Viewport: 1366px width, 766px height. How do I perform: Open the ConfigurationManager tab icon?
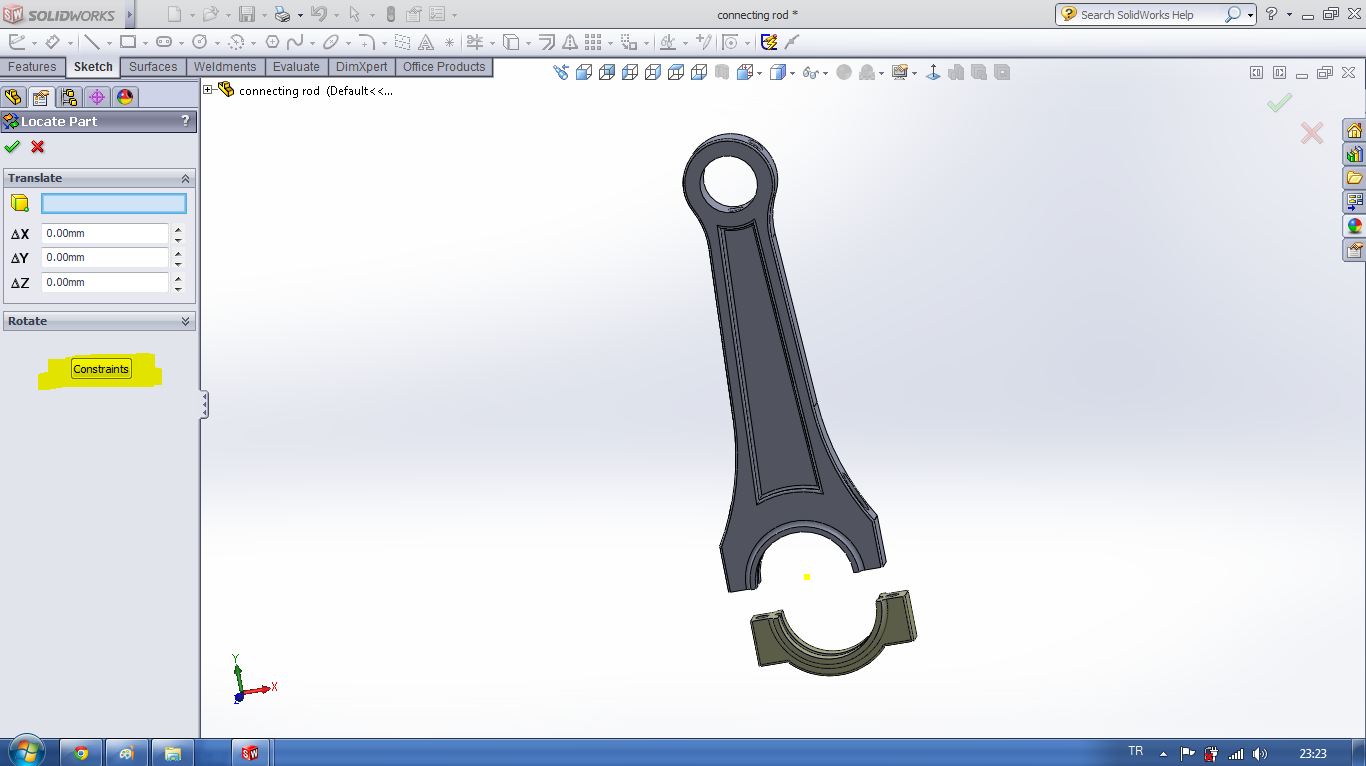[68, 97]
